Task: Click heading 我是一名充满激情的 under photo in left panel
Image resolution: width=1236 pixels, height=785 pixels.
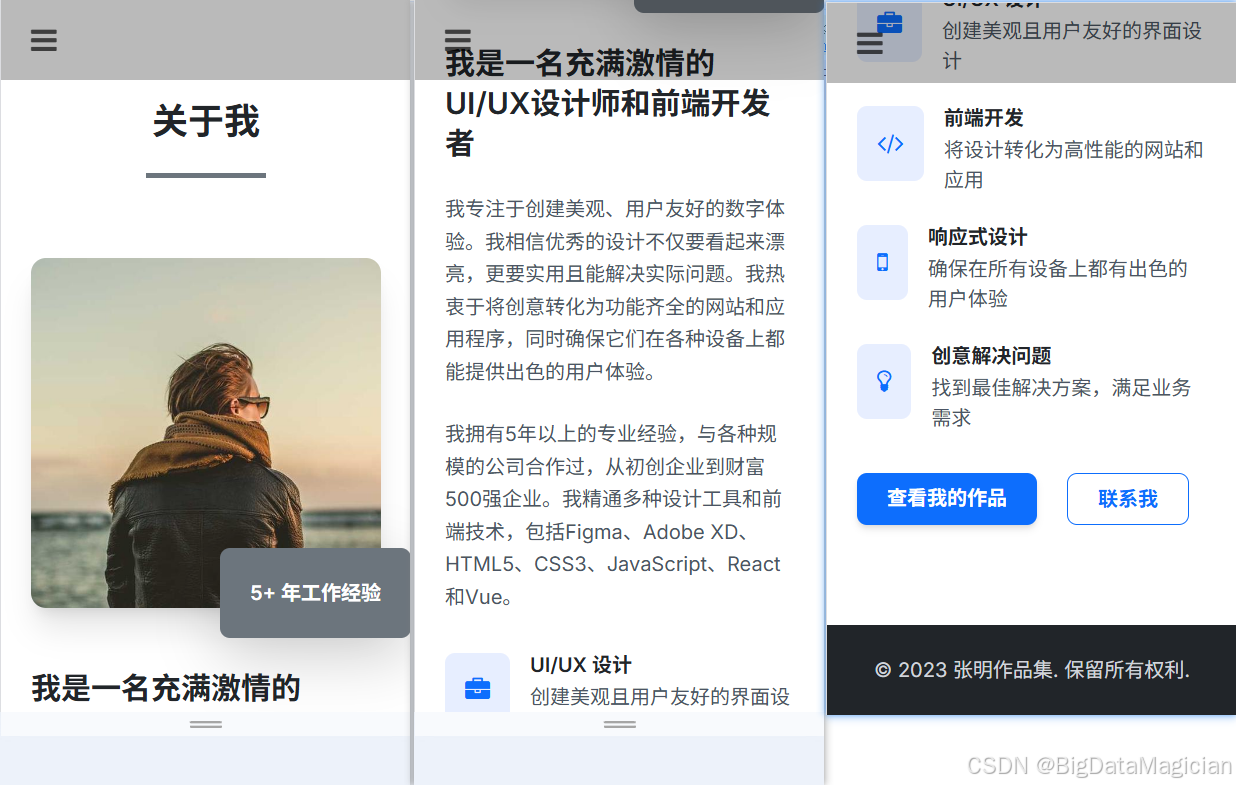Action: pos(166,688)
